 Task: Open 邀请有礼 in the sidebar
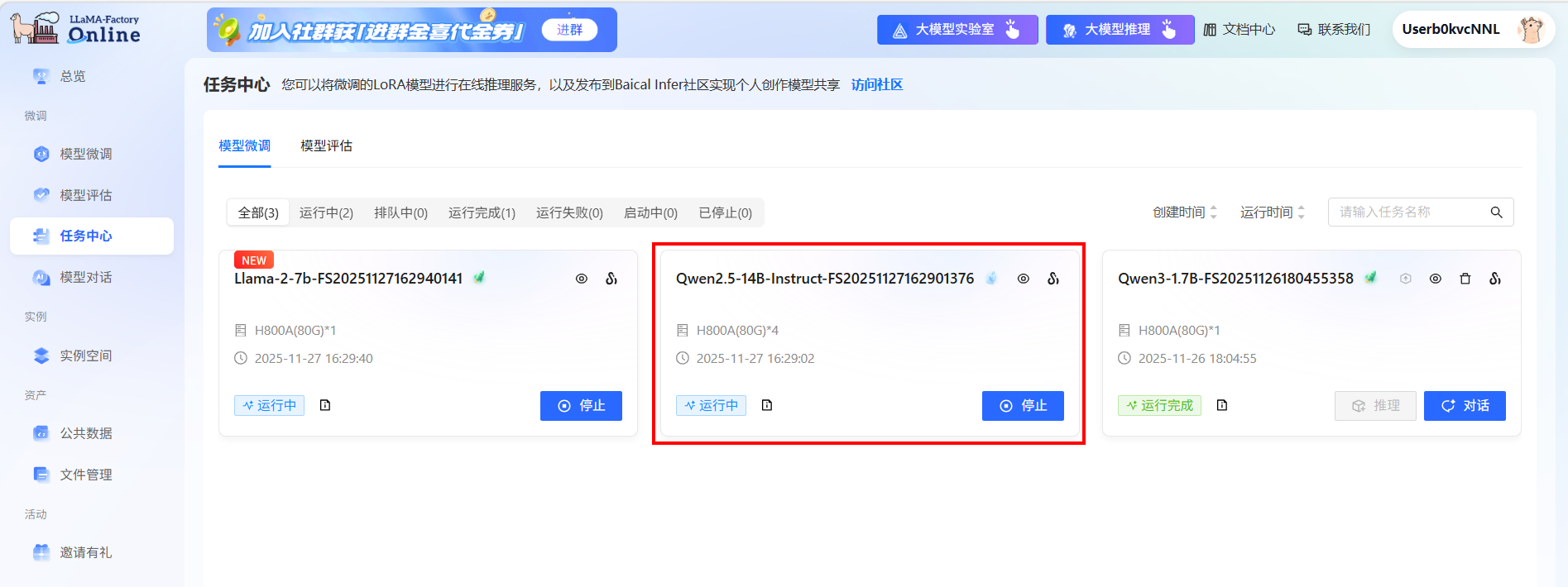pos(92,552)
